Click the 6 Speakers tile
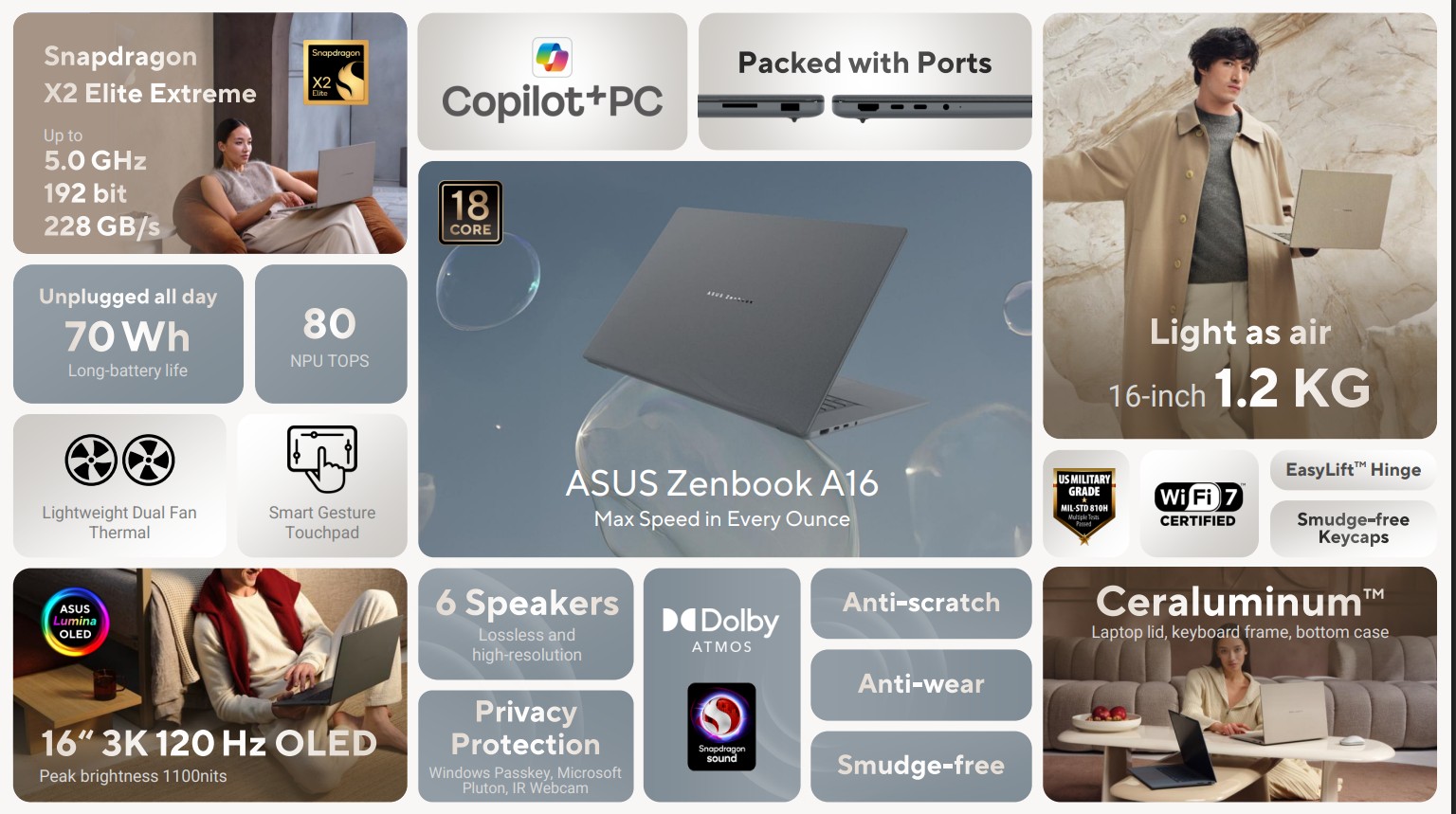The width and height of the screenshot is (1456, 814). coord(526,624)
